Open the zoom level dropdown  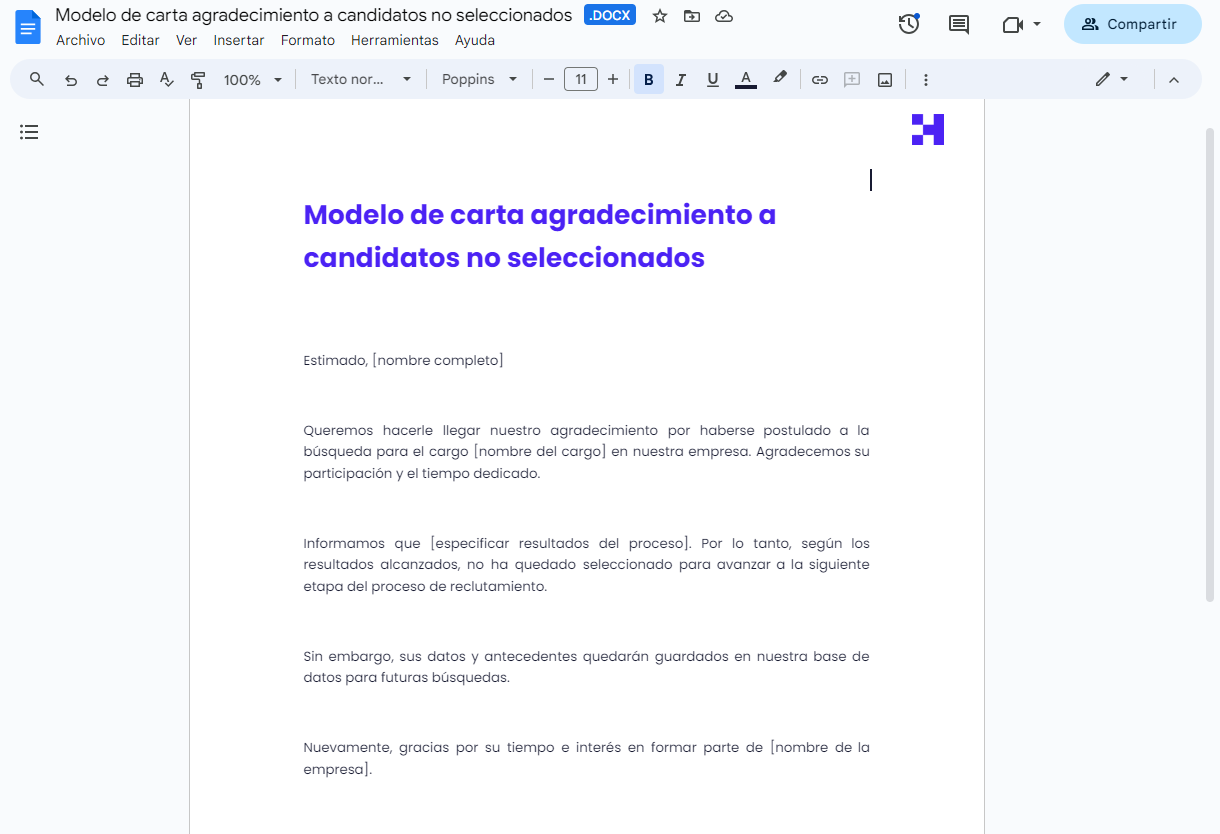(x=252, y=78)
